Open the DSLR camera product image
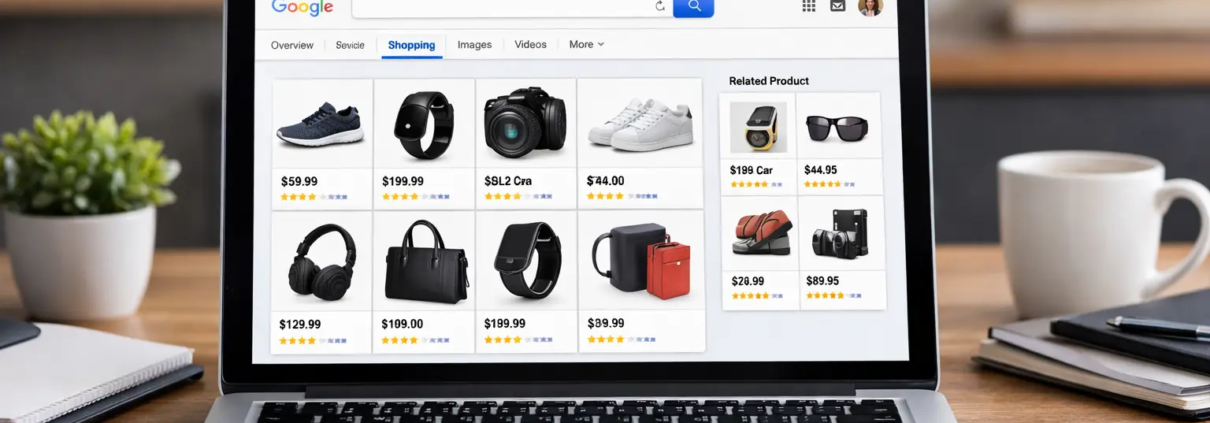This screenshot has height=423, width=1210. point(525,122)
